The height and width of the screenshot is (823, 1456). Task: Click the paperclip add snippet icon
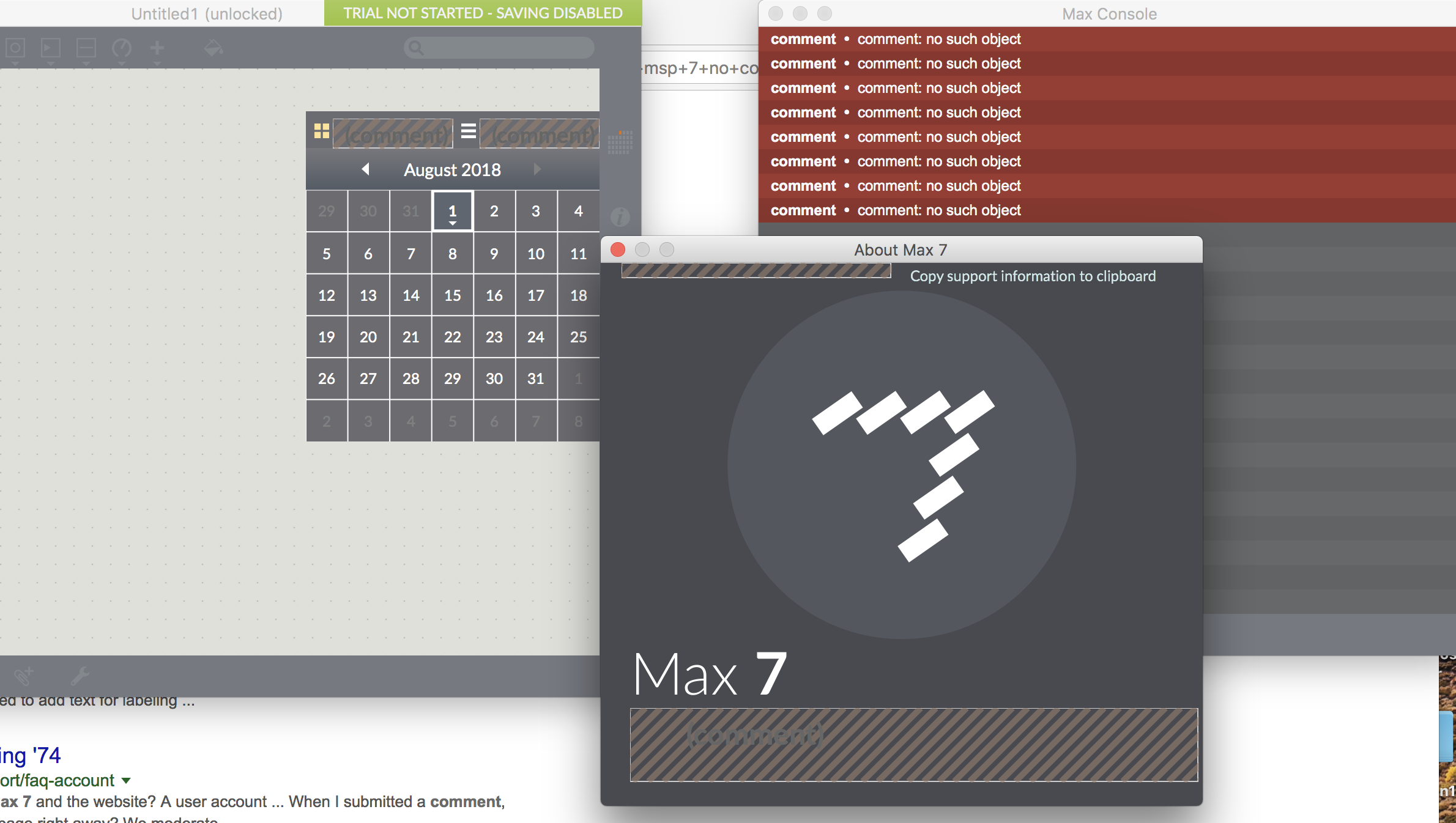pyautogui.click(x=24, y=676)
